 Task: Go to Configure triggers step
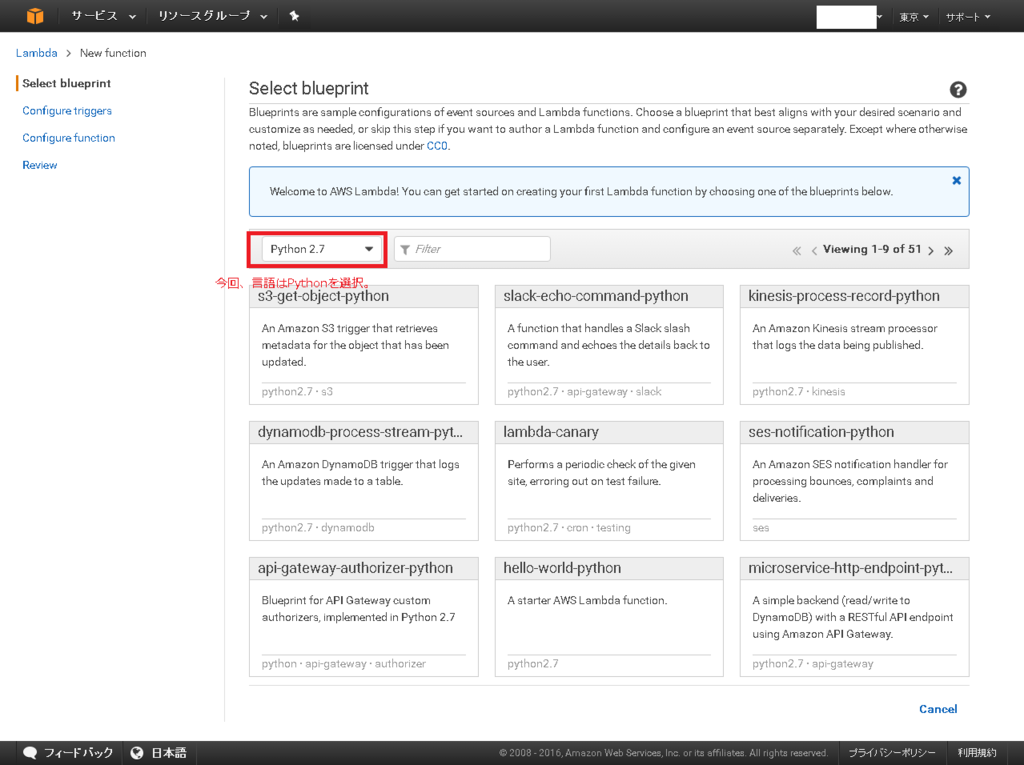pyautogui.click(x=67, y=110)
